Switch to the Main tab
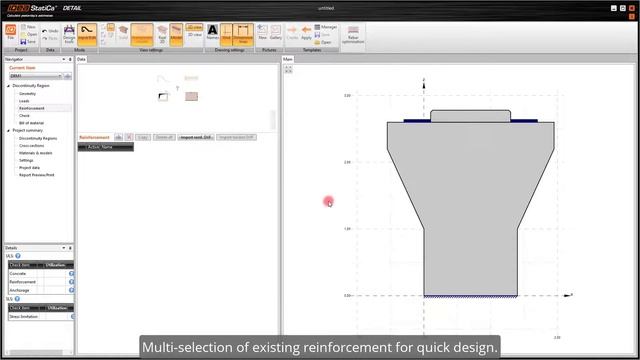 (x=288, y=60)
